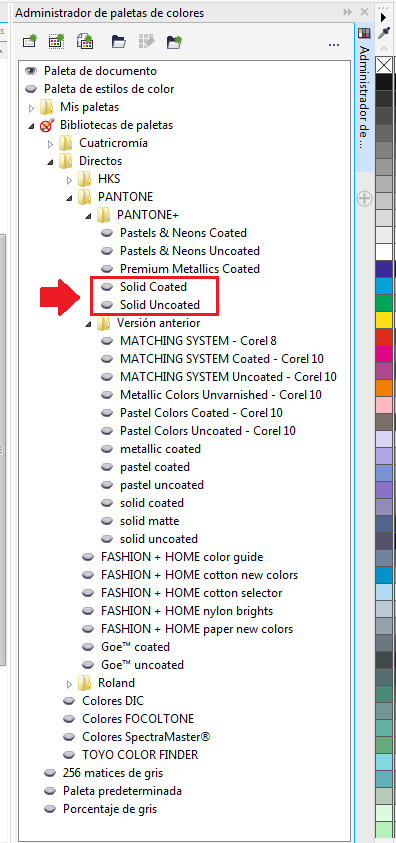Viewport: 396px width, 843px height.
Task: Show the Premium Metallics Coated palette
Action: (x=107, y=269)
